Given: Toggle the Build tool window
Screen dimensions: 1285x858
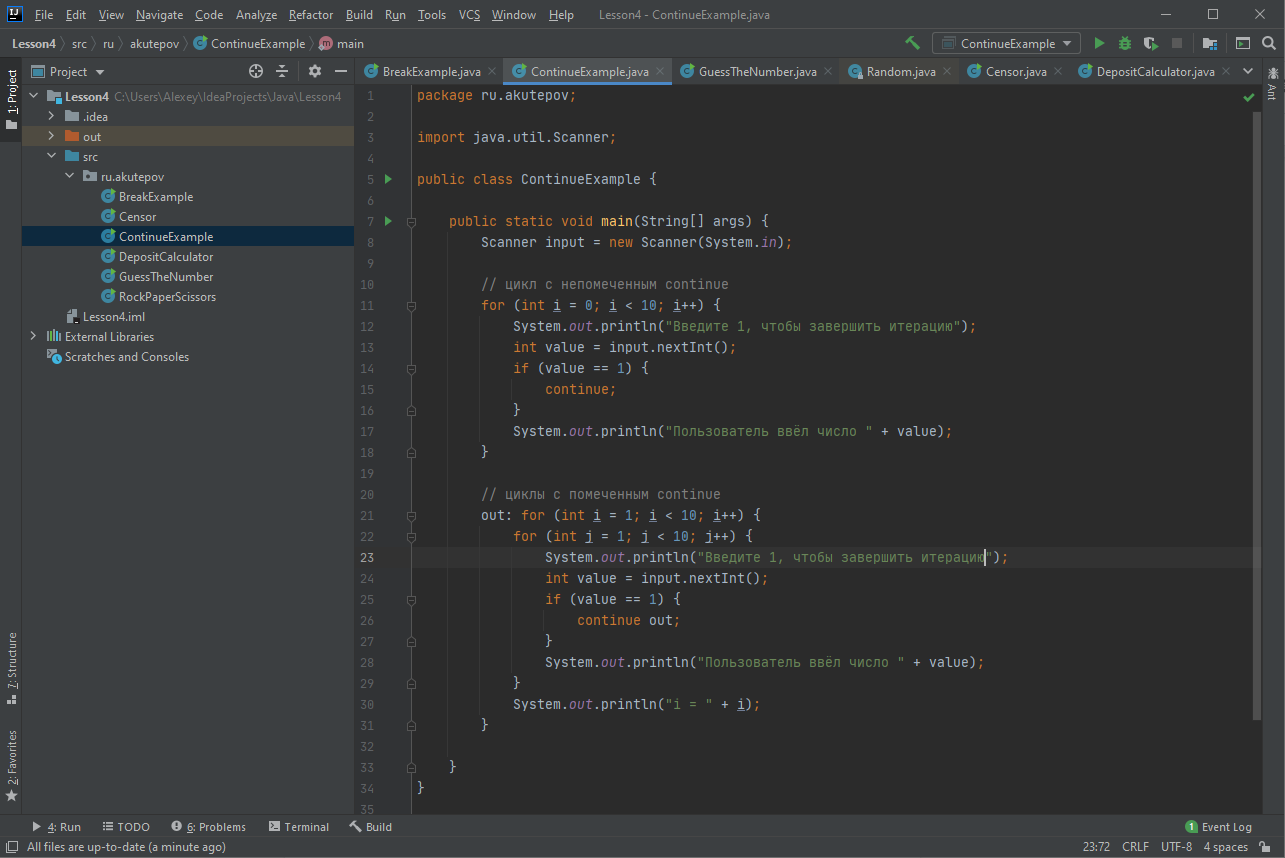Looking at the screenshot, I should [370, 827].
